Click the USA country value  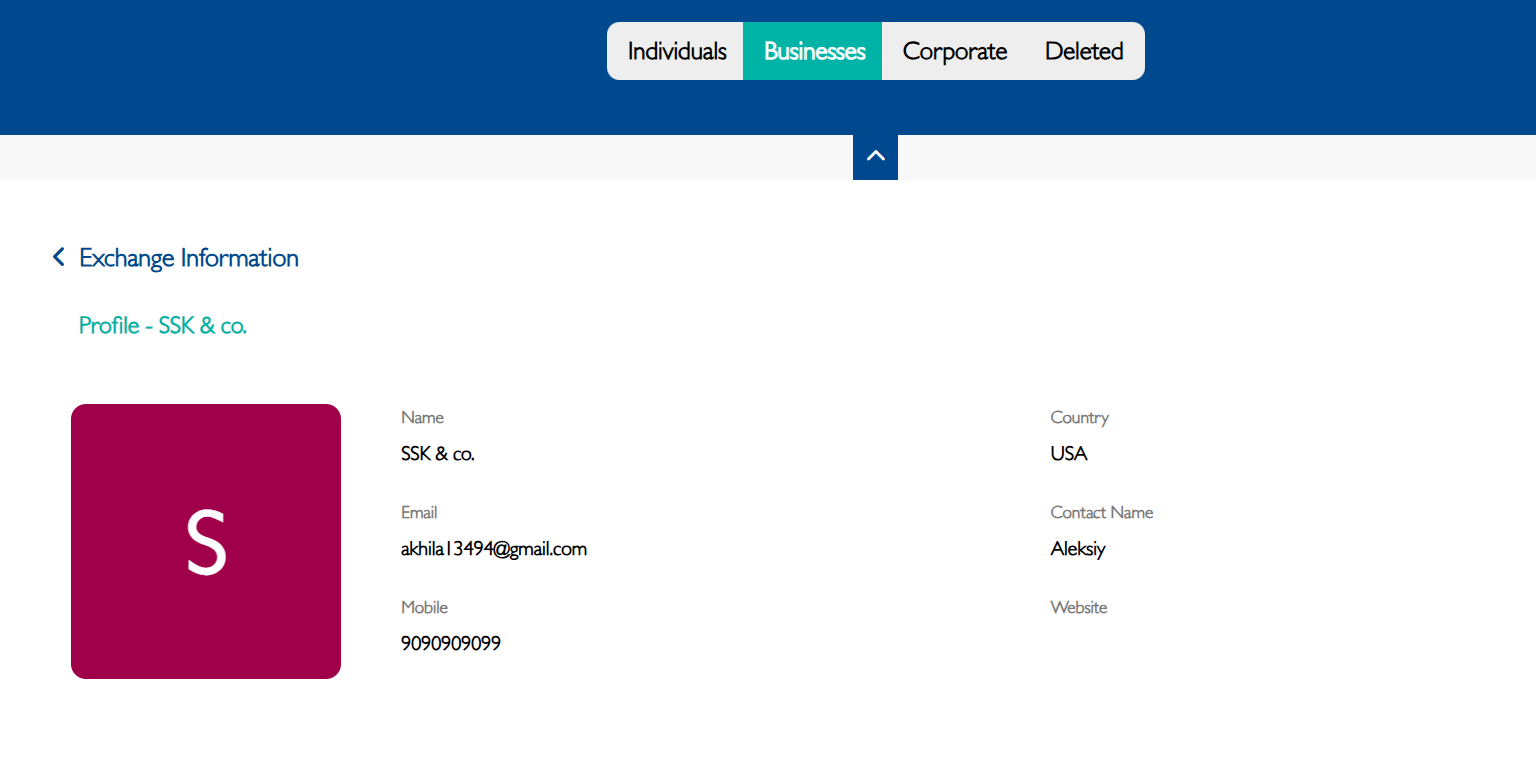[x=1068, y=454]
